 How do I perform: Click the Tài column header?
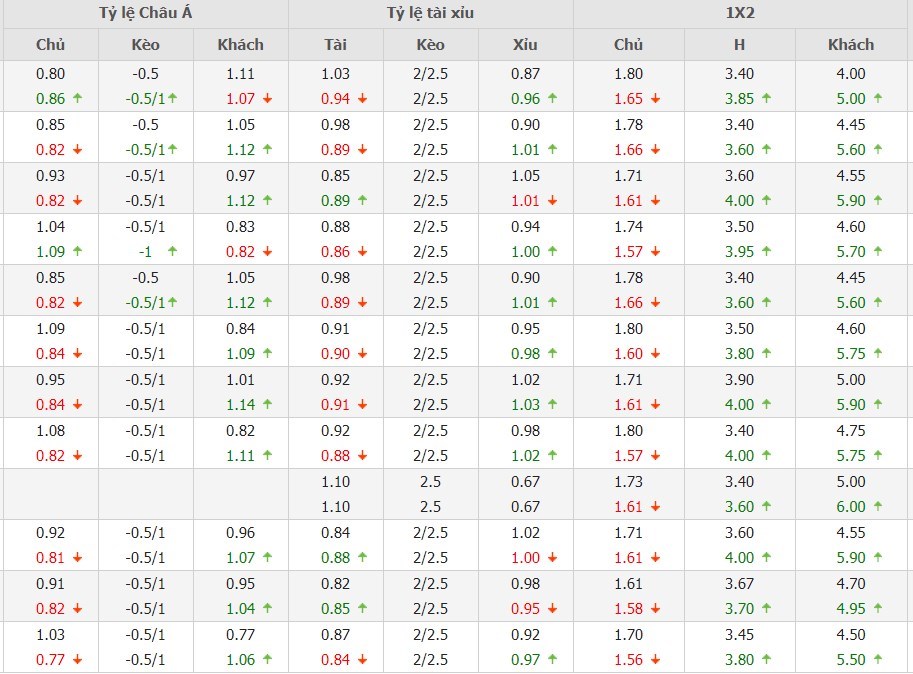[x=336, y=44]
